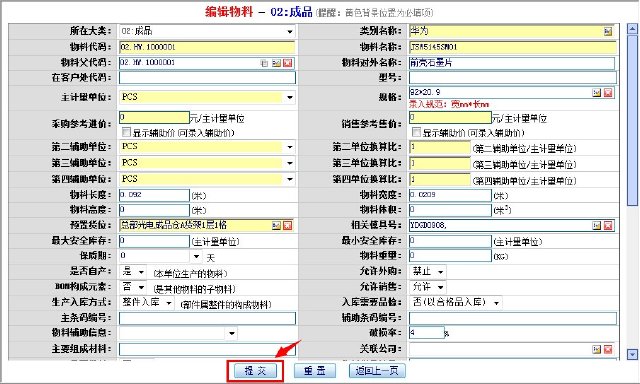This screenshot has height=384, width=640.
Task: Open the picker icon in 关联公司 field
Action: [596, 349]
